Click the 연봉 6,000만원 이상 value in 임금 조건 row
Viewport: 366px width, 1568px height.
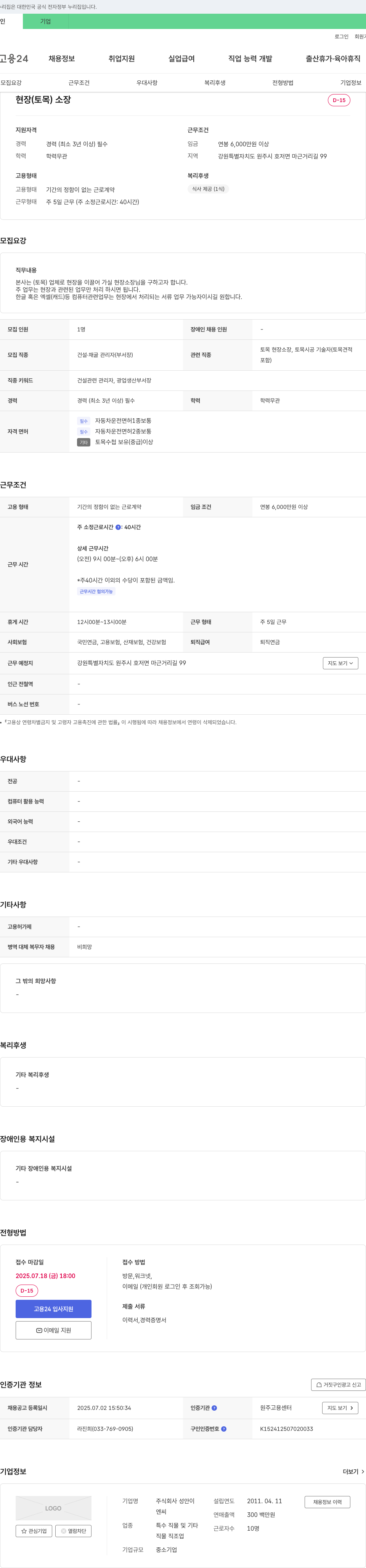point(284,507)
